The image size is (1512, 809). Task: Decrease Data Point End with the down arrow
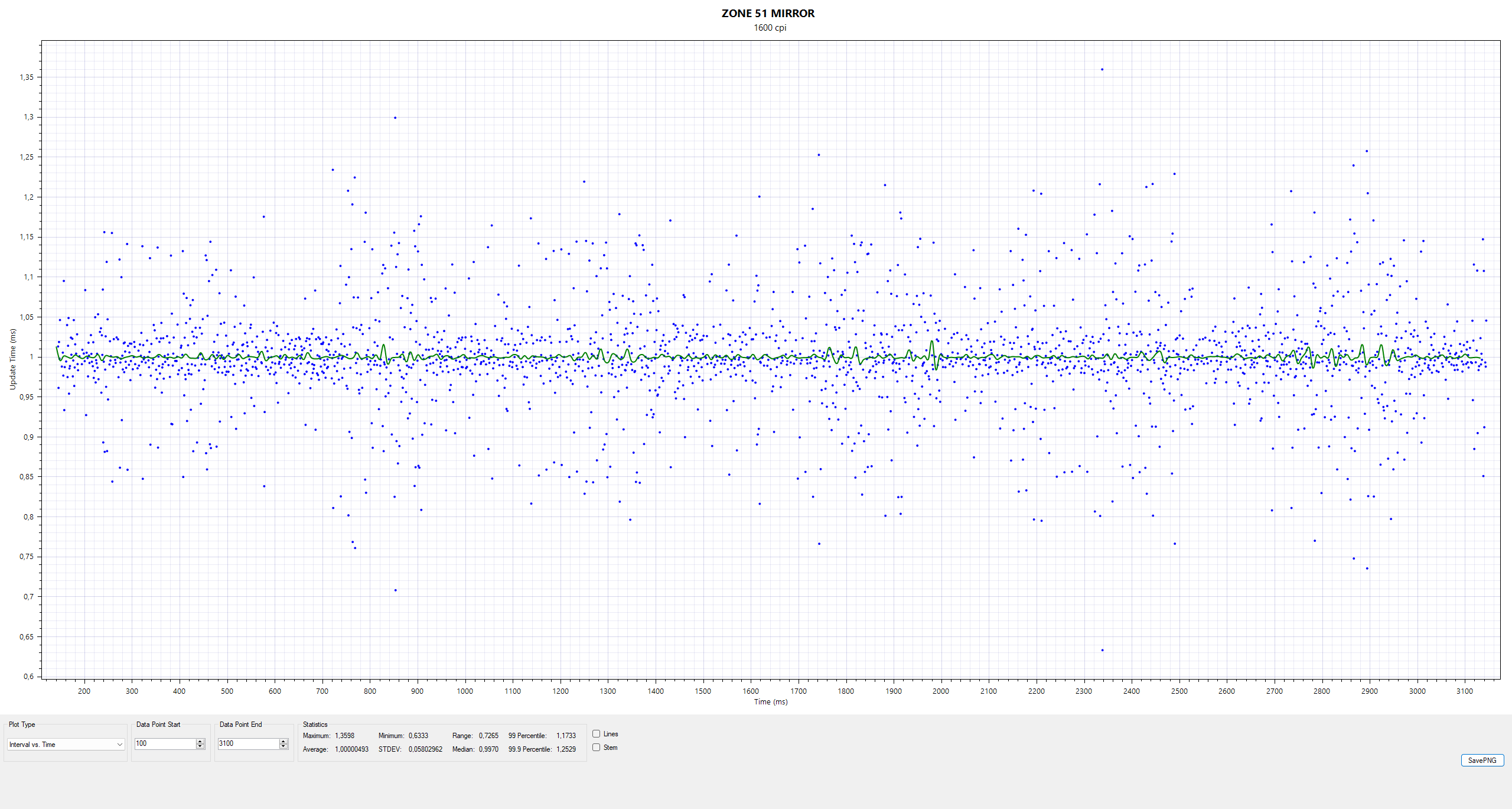click(283, 746)
